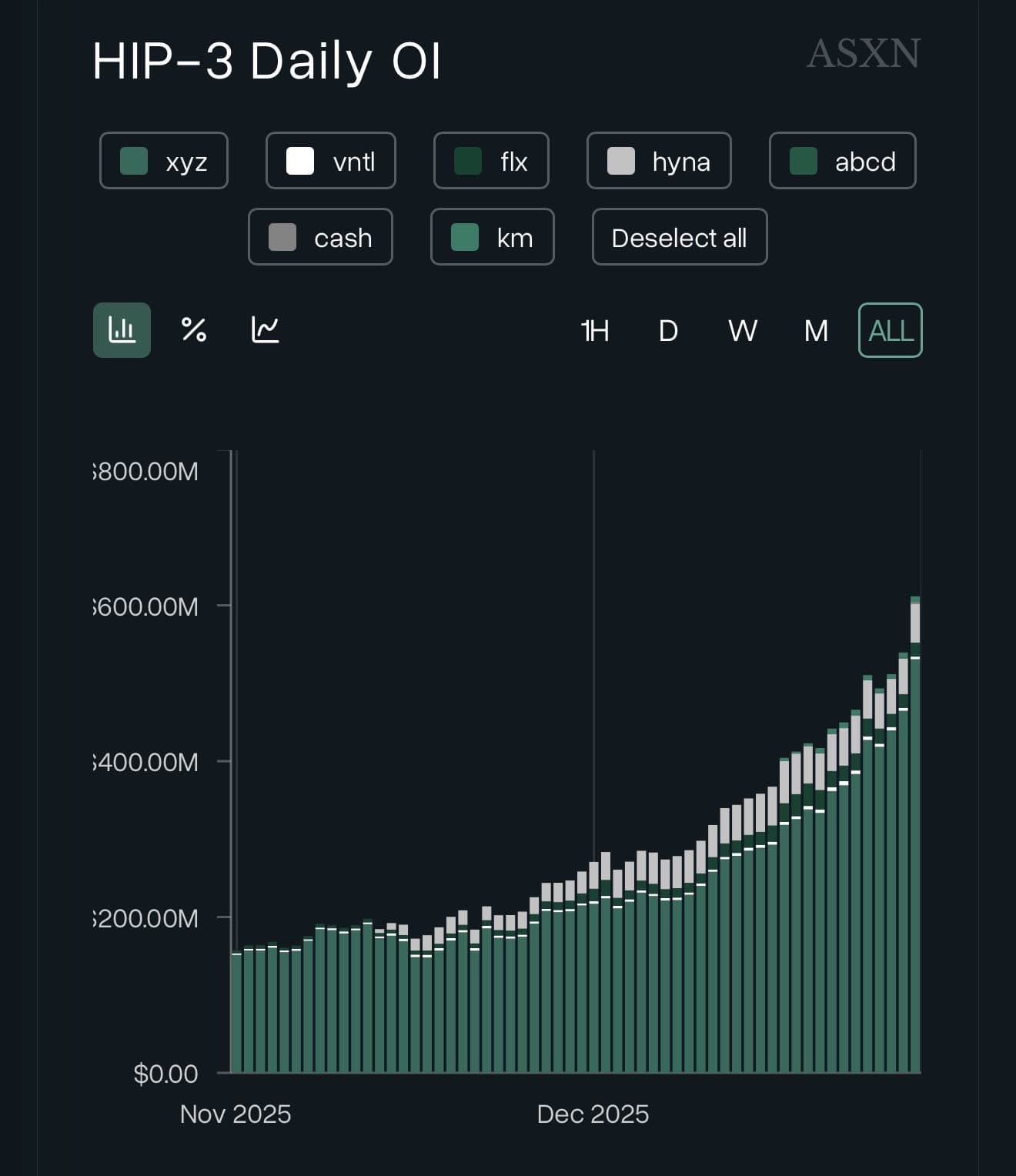Click the first bar in November
The height and width of the screenshot is (1176, 1016).
pyautogui.click(x=236, y=1012)
